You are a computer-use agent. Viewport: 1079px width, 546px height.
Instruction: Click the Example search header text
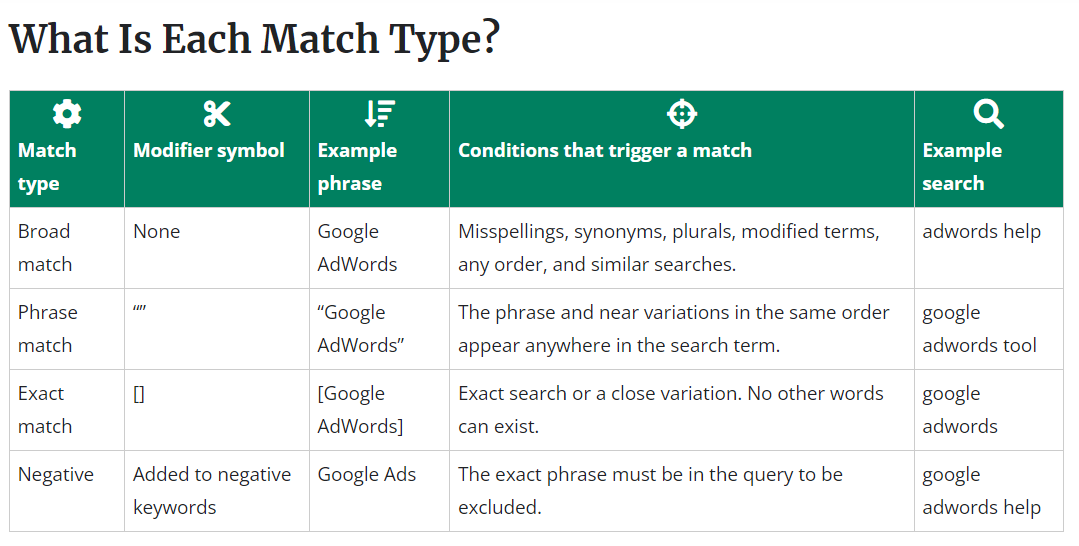tap(962, 167)
